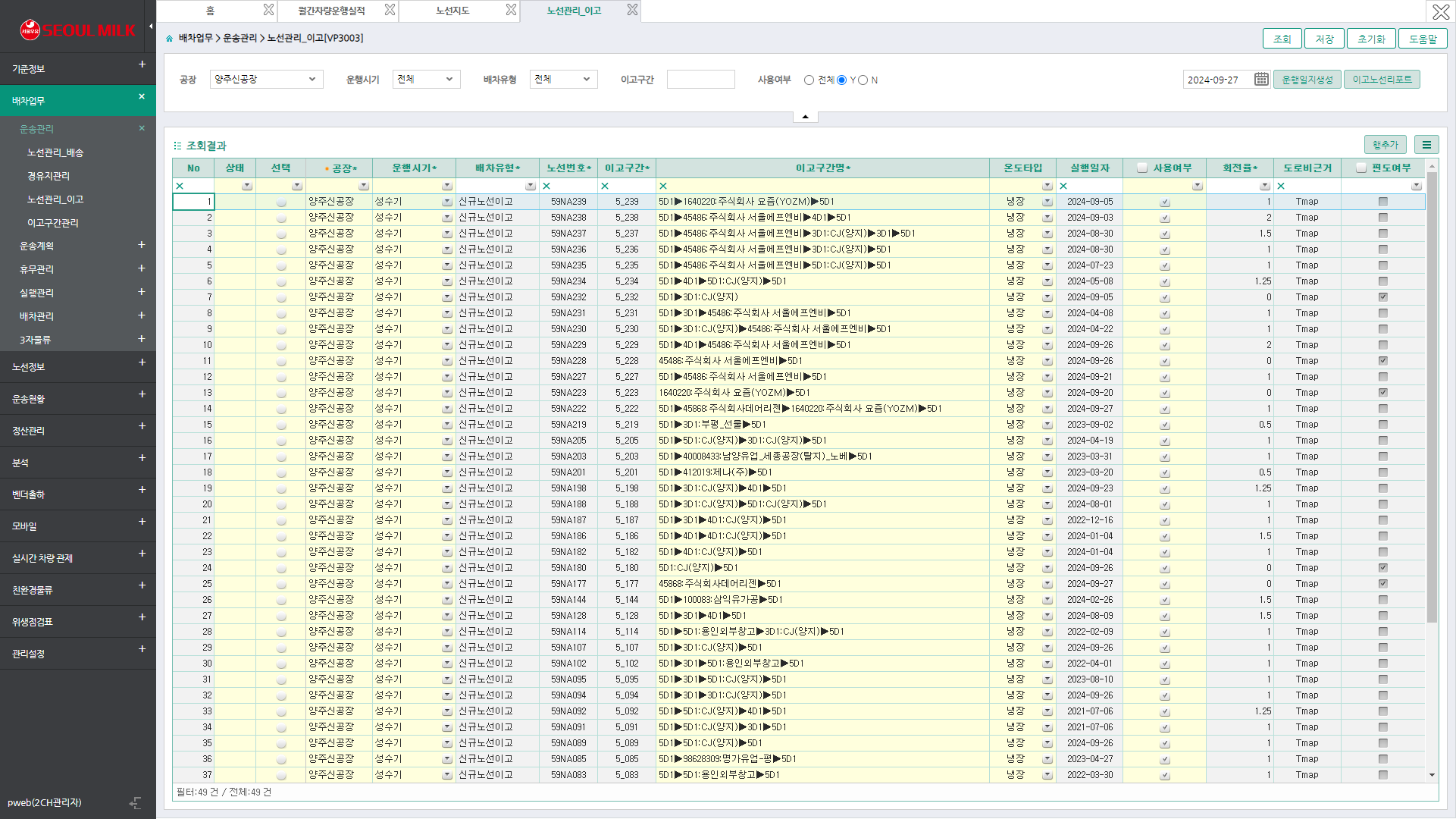The image size is (1456, 819).
Task: Uncheck 편도여부 for route 59NA228
Action: coord(1383,361)
